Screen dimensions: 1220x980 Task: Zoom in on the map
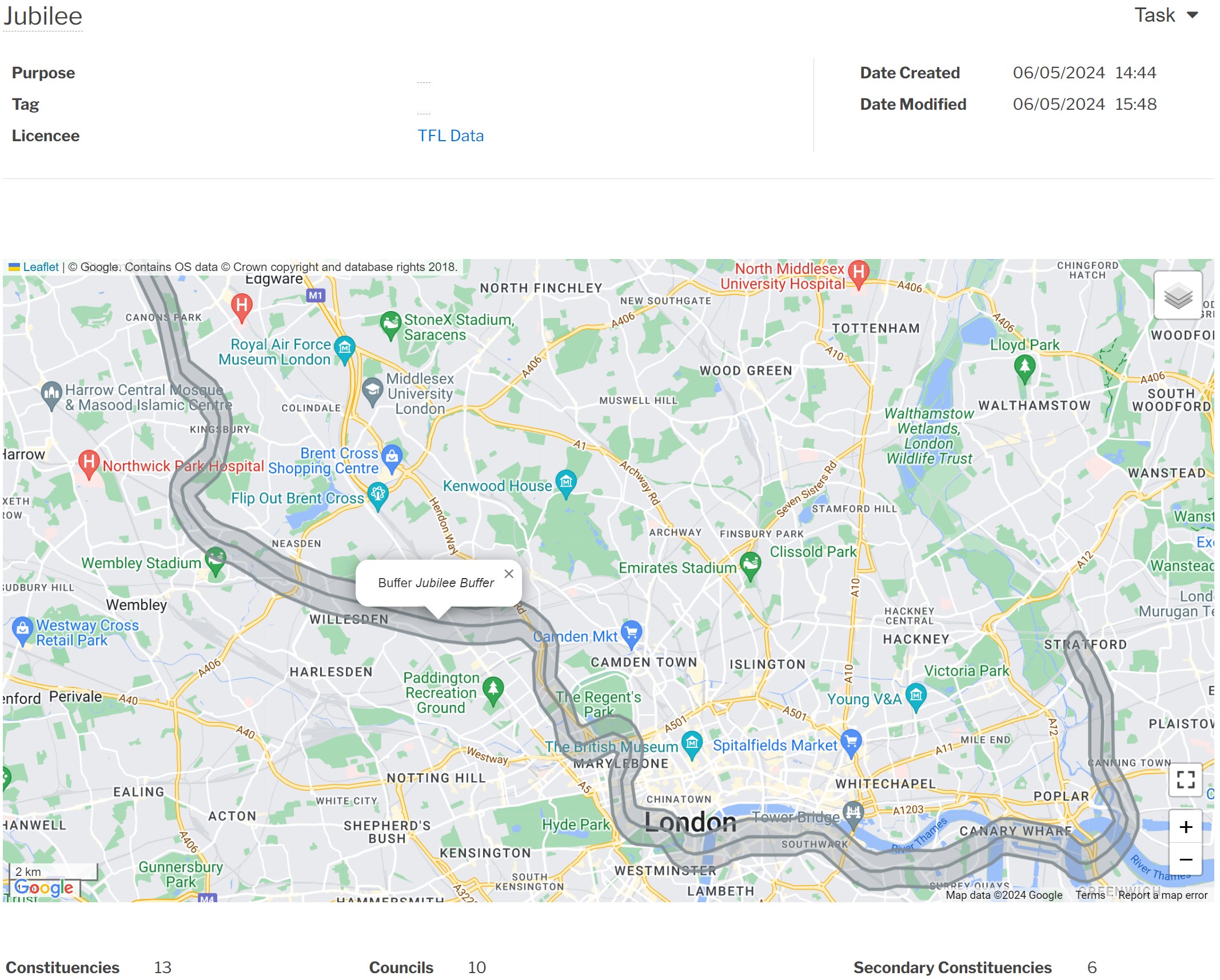point(1186,827)
